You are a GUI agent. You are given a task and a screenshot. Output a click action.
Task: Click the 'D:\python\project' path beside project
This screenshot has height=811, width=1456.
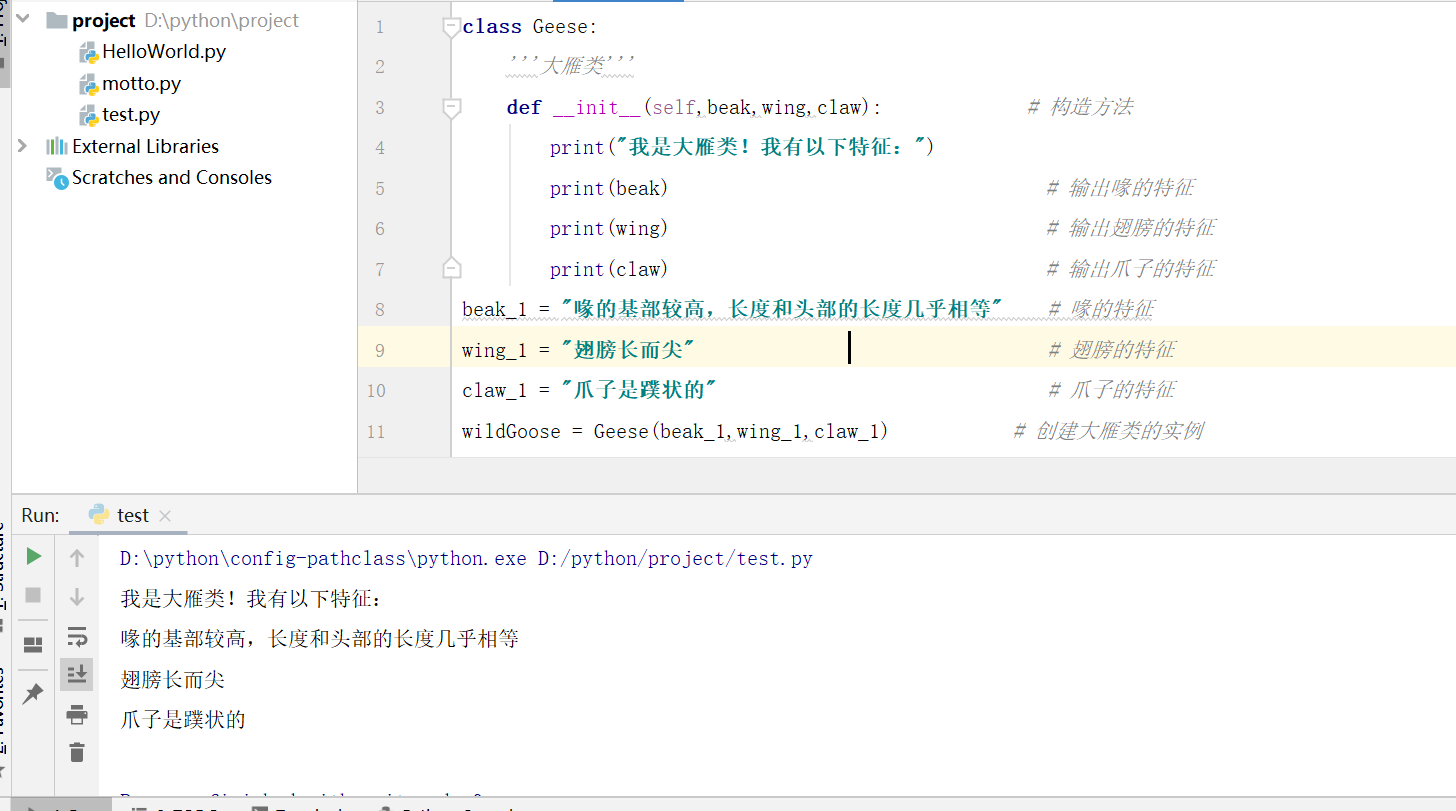[x=222, y=20]
